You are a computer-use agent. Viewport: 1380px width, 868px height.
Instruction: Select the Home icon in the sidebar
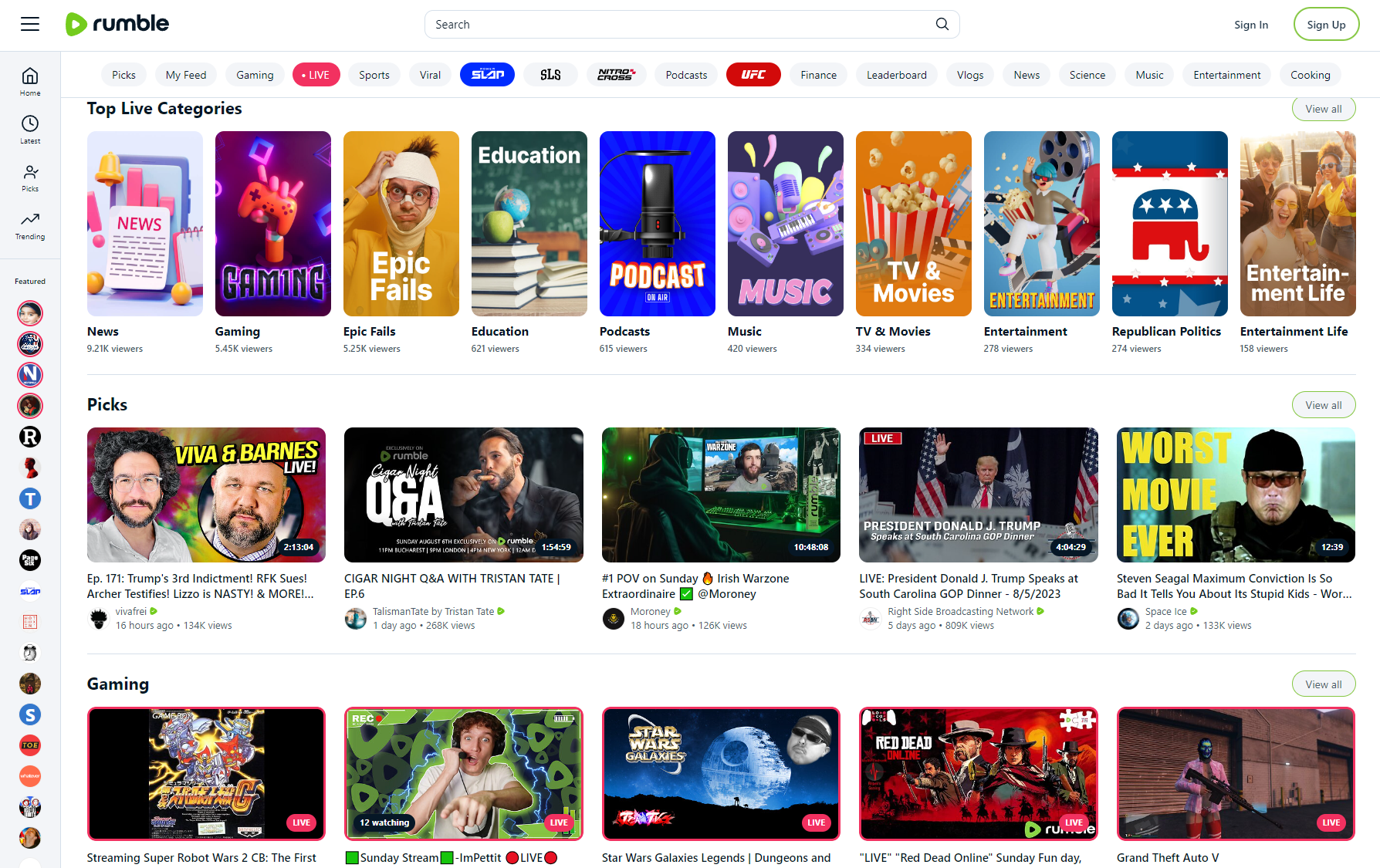click(29, 81)
